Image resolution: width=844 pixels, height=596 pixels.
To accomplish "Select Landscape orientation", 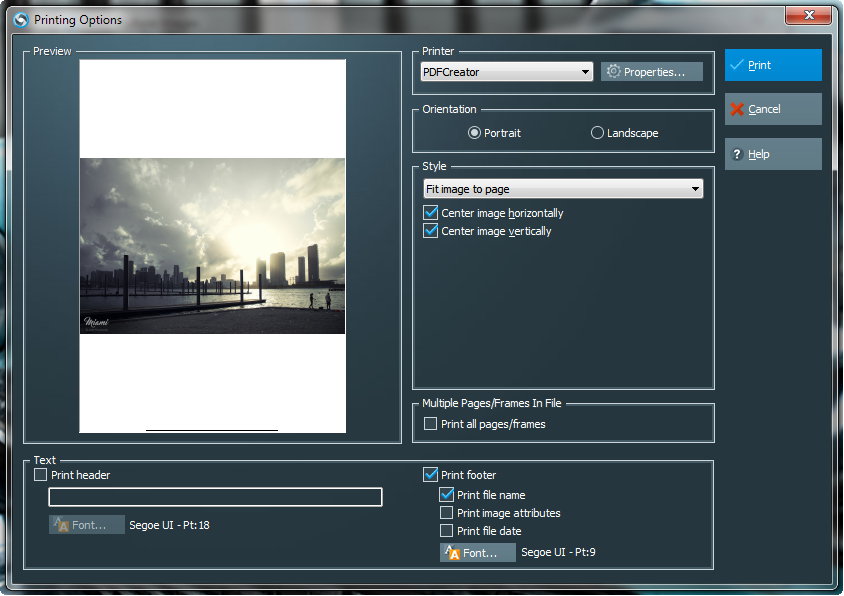I will coord(598,133).
